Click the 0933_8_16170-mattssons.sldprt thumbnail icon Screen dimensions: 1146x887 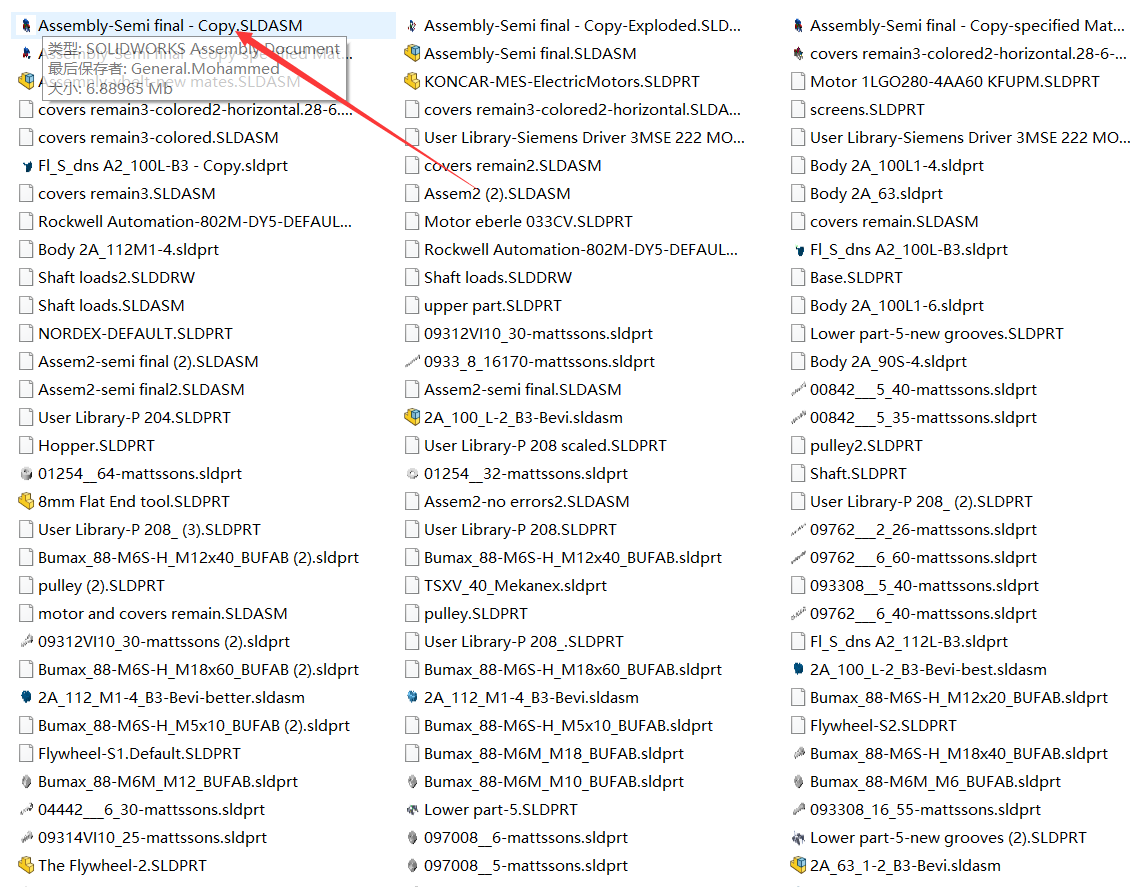(412, 362)
